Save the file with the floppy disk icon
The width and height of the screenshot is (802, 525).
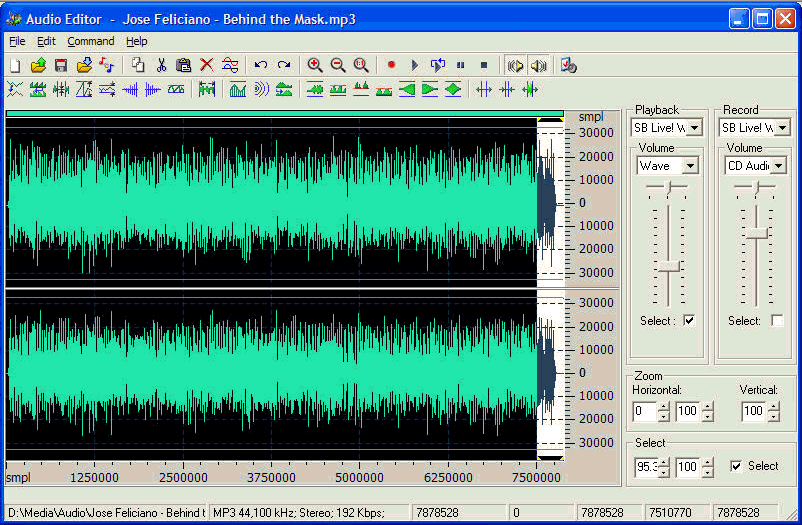tap(61, 65)
